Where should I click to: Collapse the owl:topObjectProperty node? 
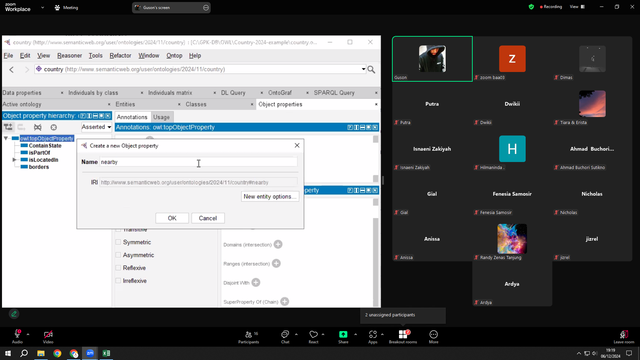click(6, 138)
